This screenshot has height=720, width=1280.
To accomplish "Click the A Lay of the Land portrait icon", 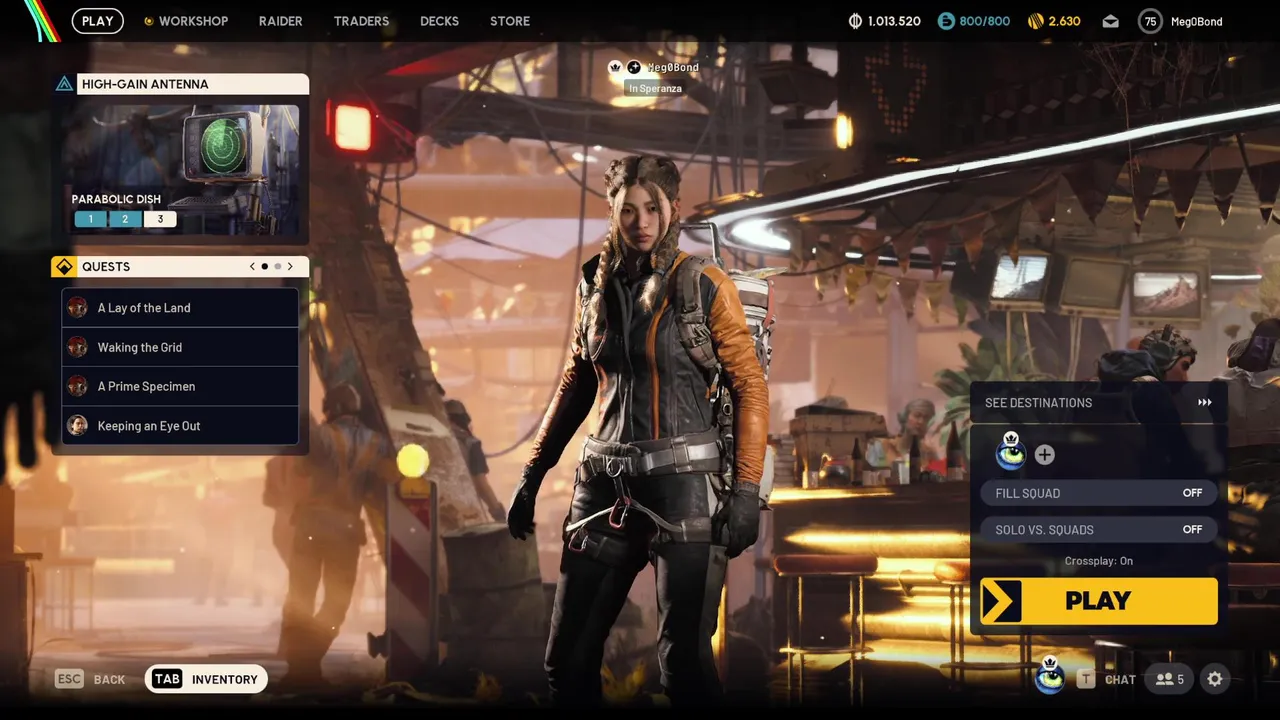I will tap(77, 308).
